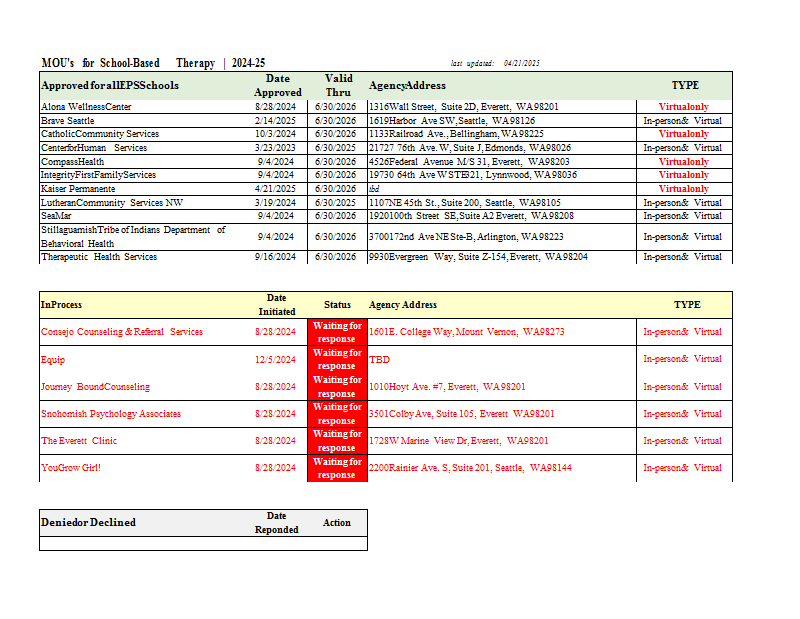Click the title "MOU's for School-Based Therapy | 2024-25"
The width and height of the screenshot is (800, 619).
(153, 63)
